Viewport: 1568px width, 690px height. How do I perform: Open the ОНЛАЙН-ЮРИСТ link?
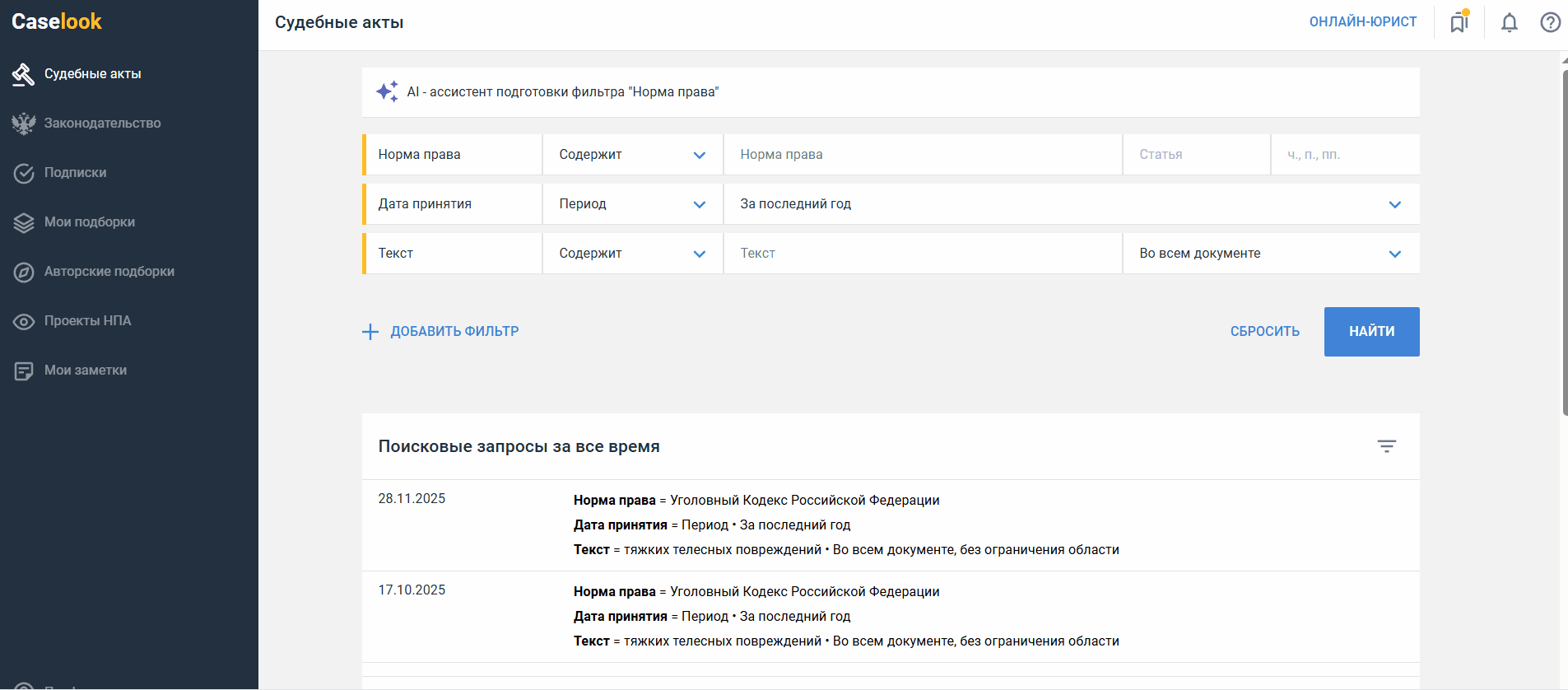point(1362,22)
